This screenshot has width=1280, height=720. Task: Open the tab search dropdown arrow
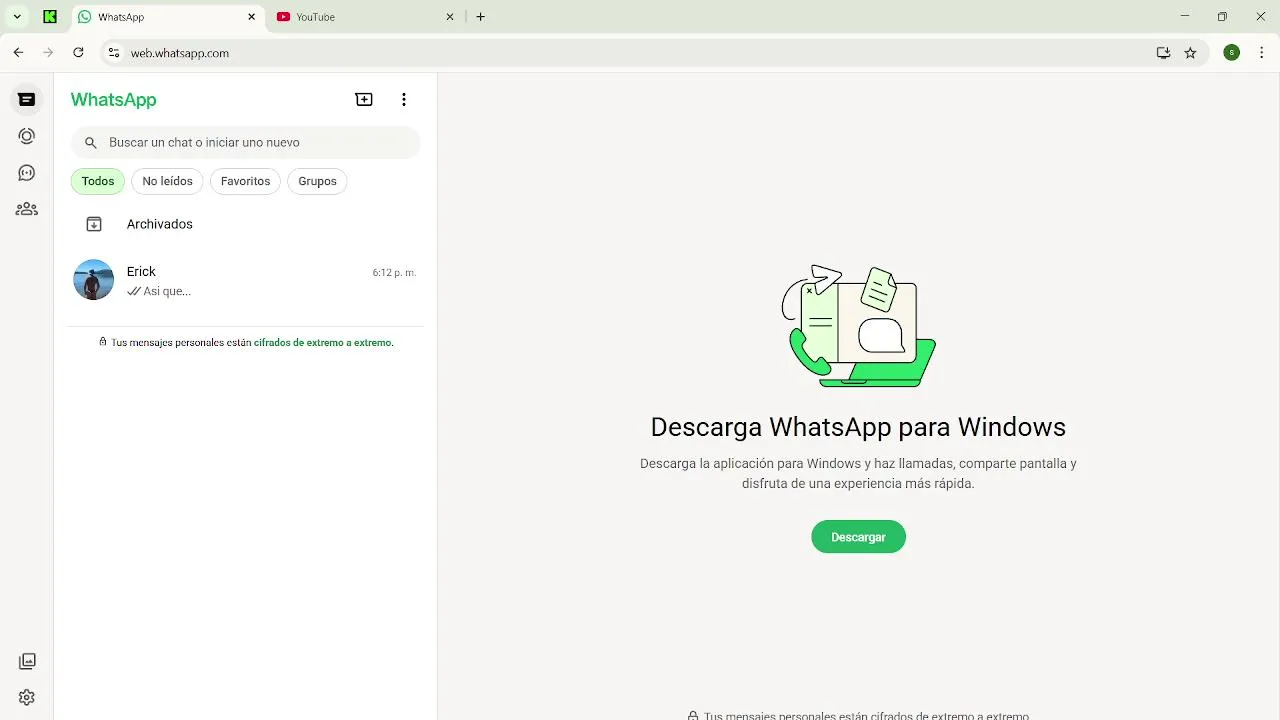[x=17, y=17]
